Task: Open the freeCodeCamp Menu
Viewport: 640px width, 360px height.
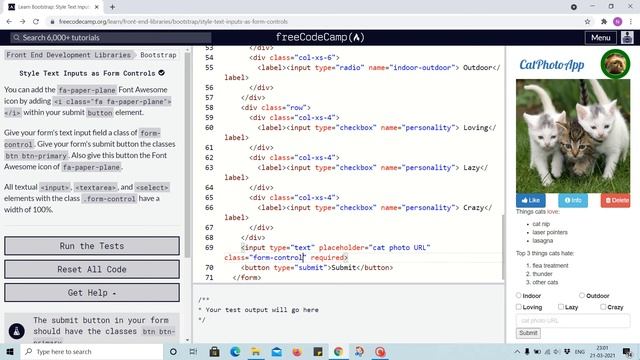Action: click(600, 38)
